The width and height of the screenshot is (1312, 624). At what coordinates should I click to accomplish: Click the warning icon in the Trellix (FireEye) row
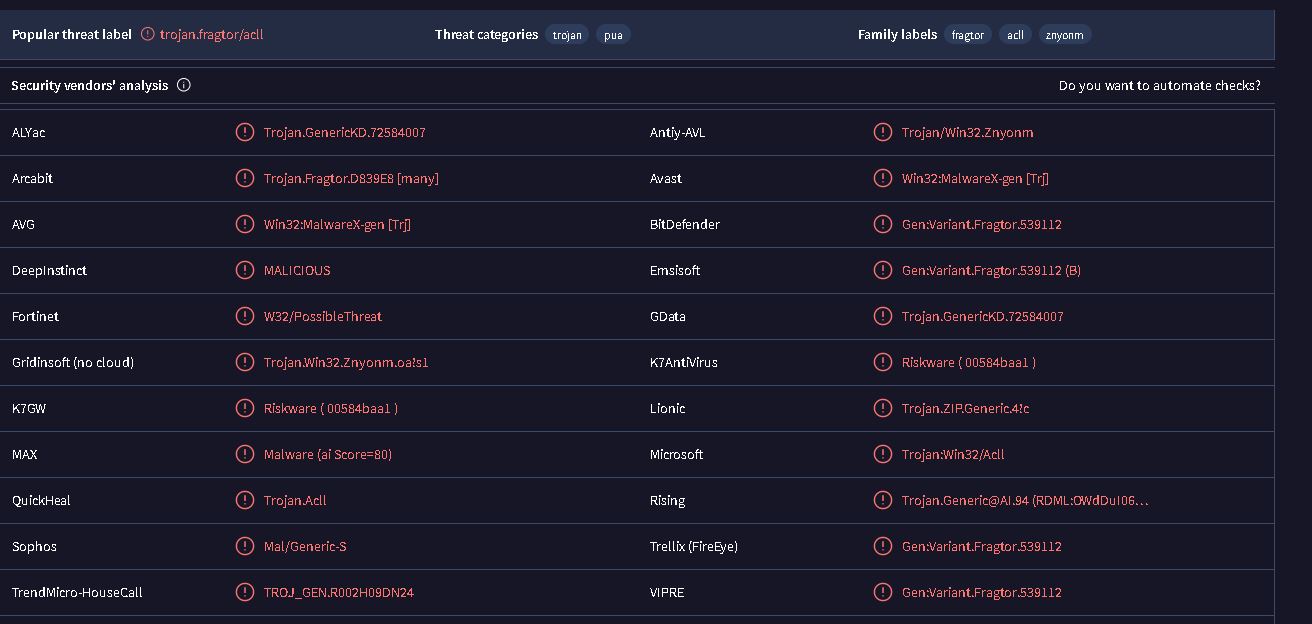point(883,546)
